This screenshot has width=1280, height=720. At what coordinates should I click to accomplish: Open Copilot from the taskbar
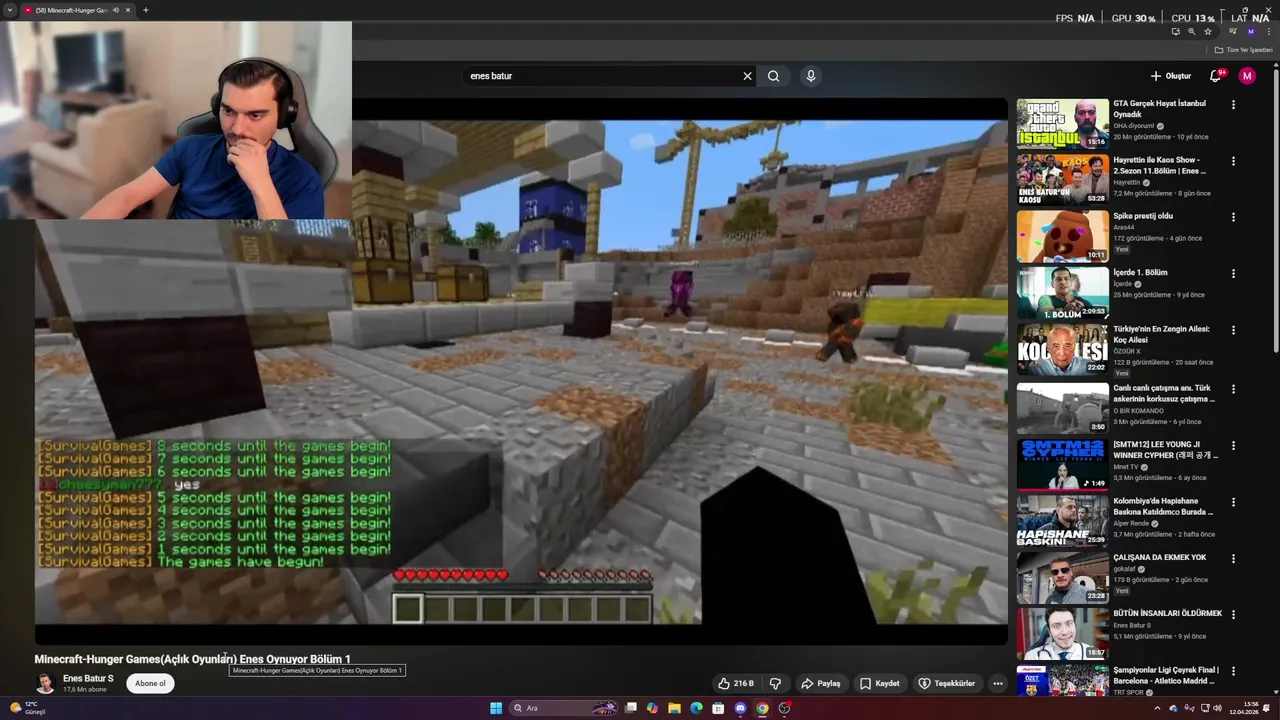[x=652, y=708]
